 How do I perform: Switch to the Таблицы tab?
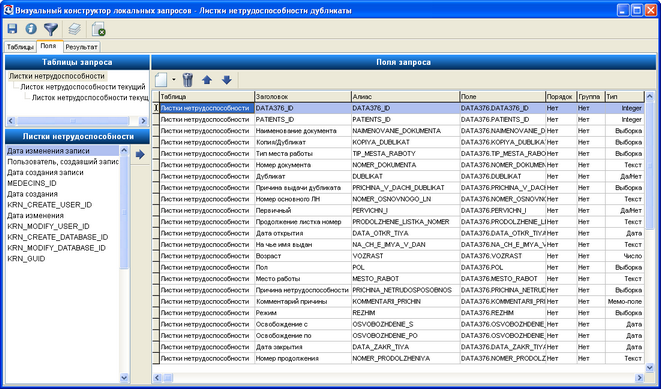coord(20,47)
